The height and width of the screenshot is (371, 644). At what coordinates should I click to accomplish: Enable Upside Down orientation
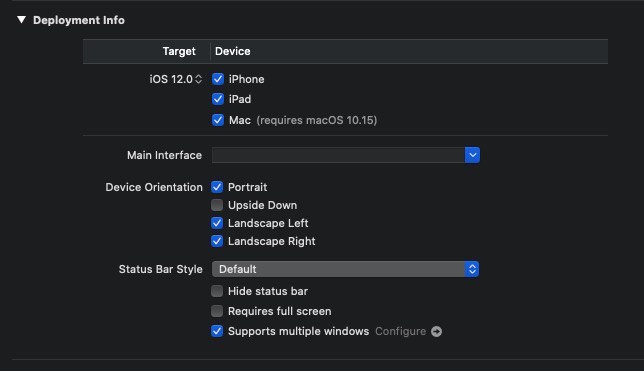(217, 205)
